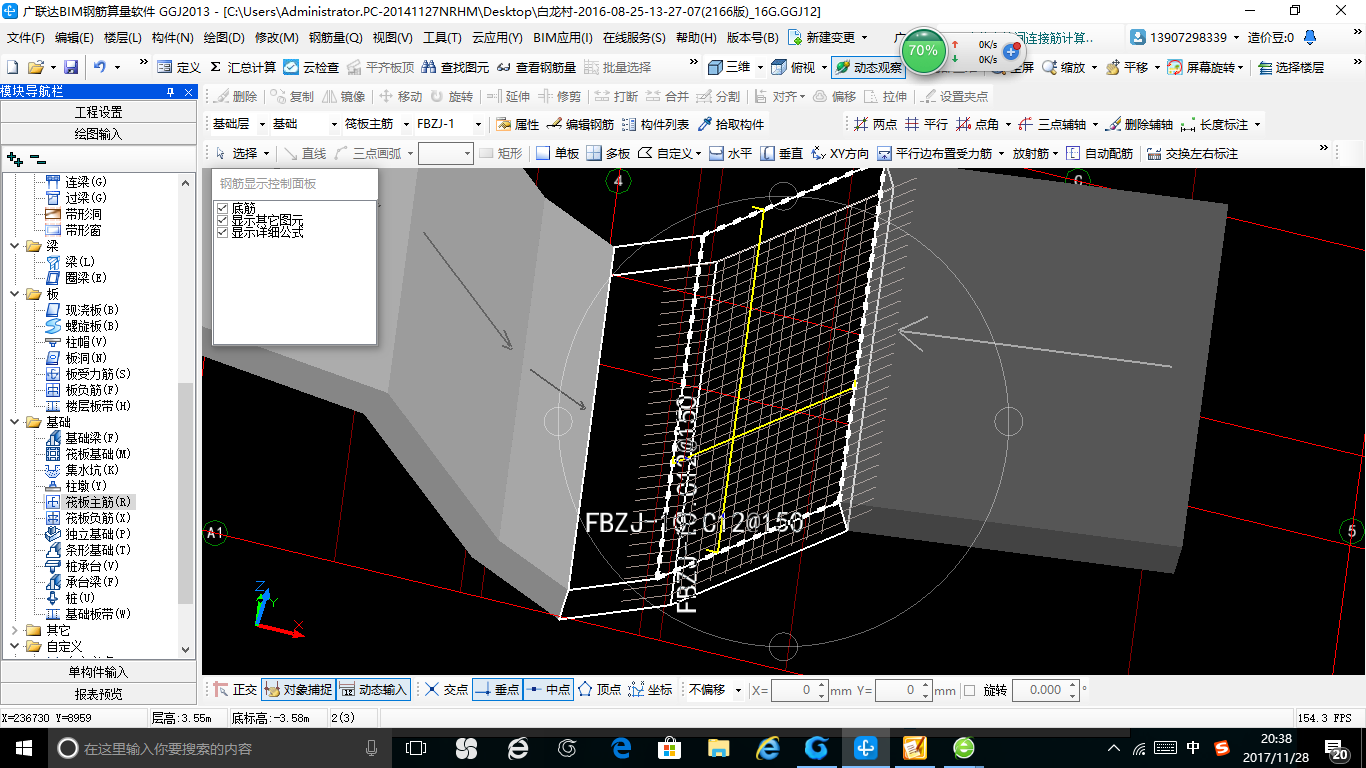The image size is (1366, 768).
Task: Run the 自动配筋 auto rebar tool
Action: (1099, 153)
